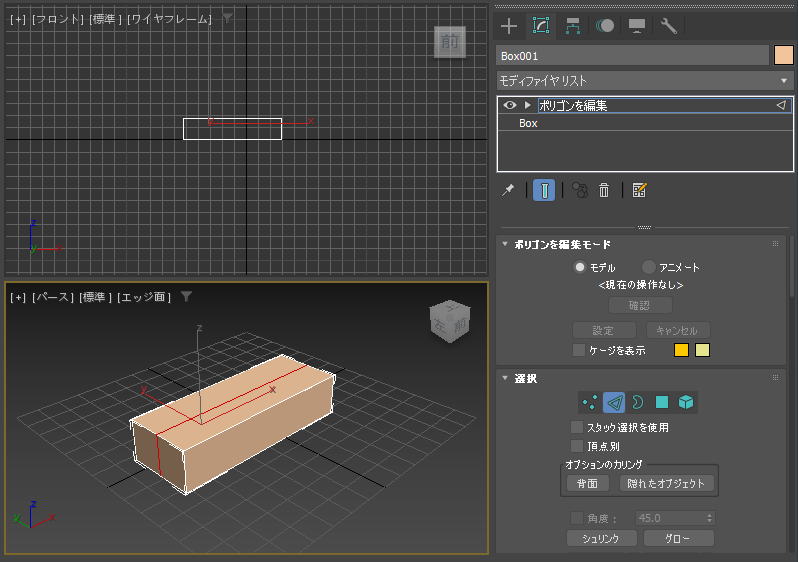The width and height of the screenshot is (798, 562).
Task: Click the Pin Stack icon
Action: pyautogui.click(x=508, y=190)
